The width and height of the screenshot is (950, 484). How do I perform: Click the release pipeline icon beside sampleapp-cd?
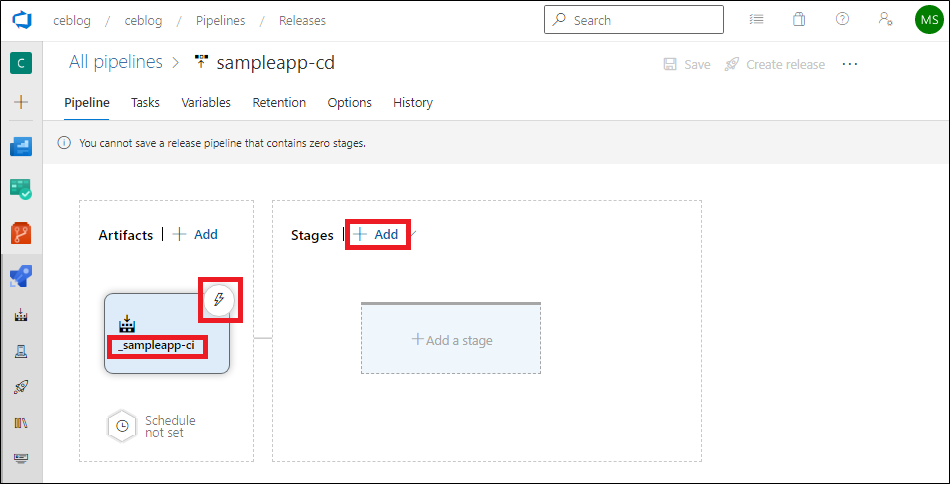[x=201, y=62]
